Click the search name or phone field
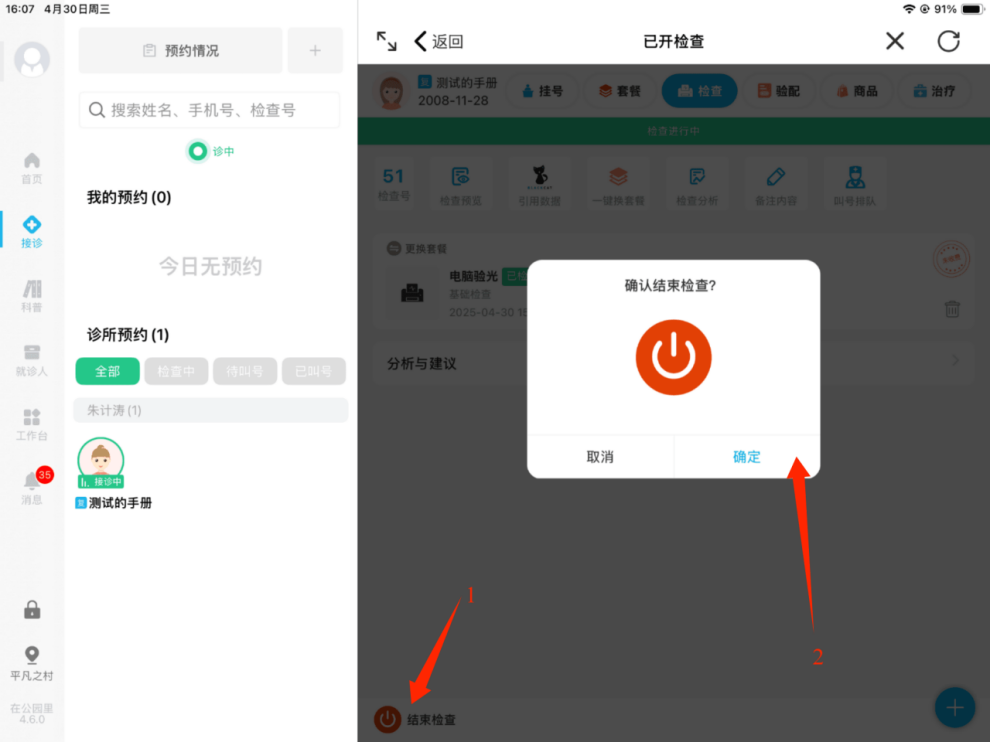 (209, 110)
